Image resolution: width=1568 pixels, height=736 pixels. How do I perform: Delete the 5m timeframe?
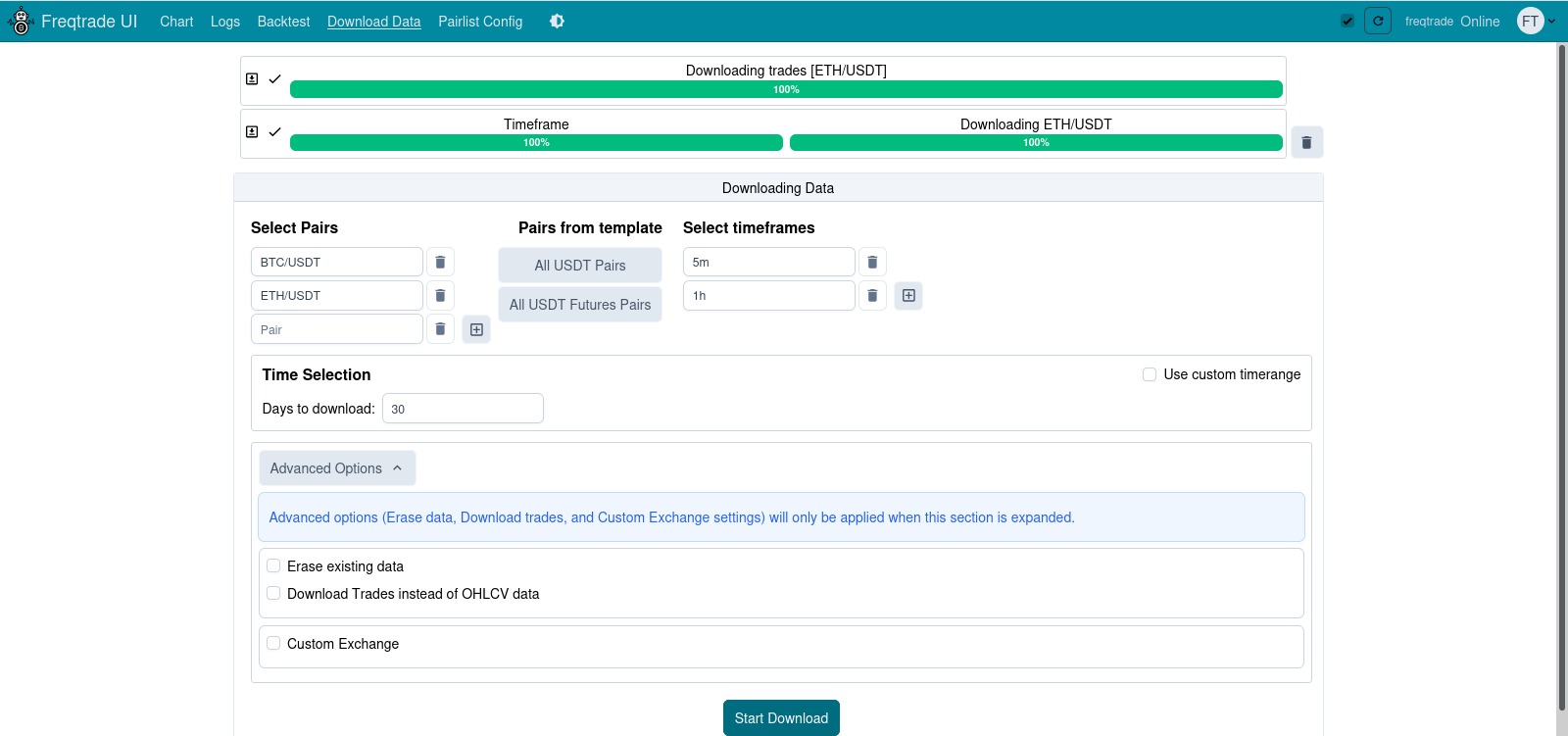pos(872,263)
